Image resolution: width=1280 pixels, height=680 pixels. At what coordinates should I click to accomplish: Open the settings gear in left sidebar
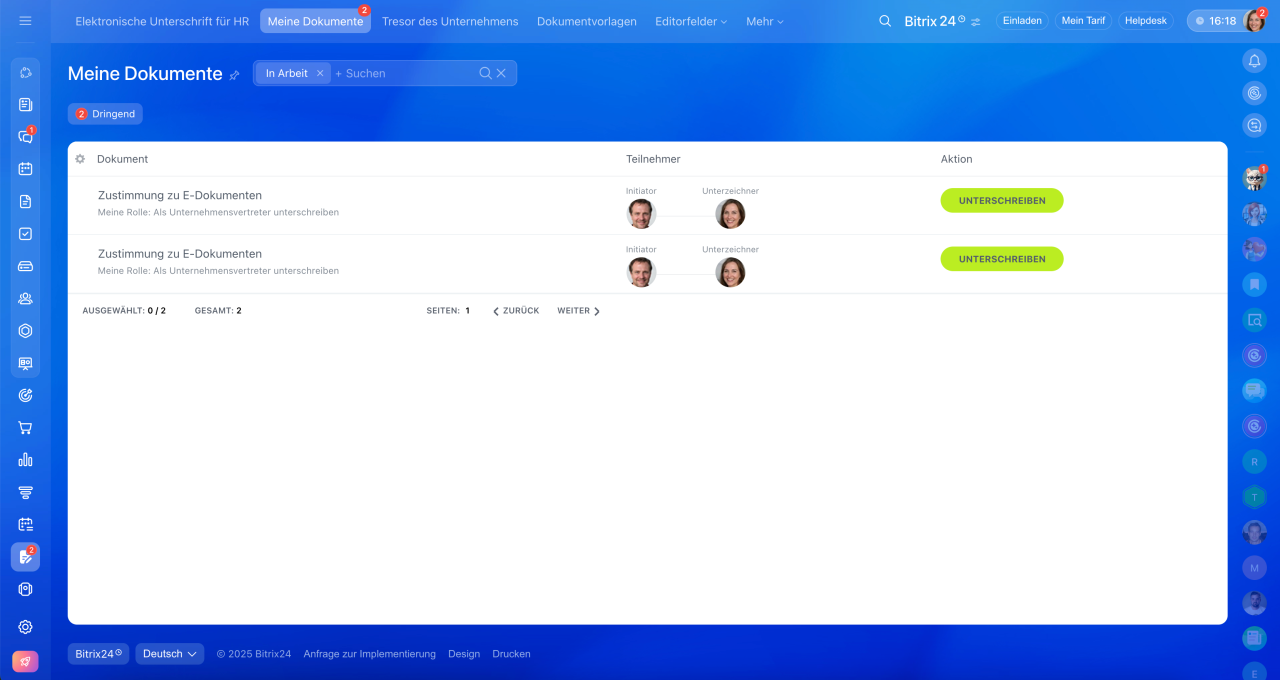point(26,627)
